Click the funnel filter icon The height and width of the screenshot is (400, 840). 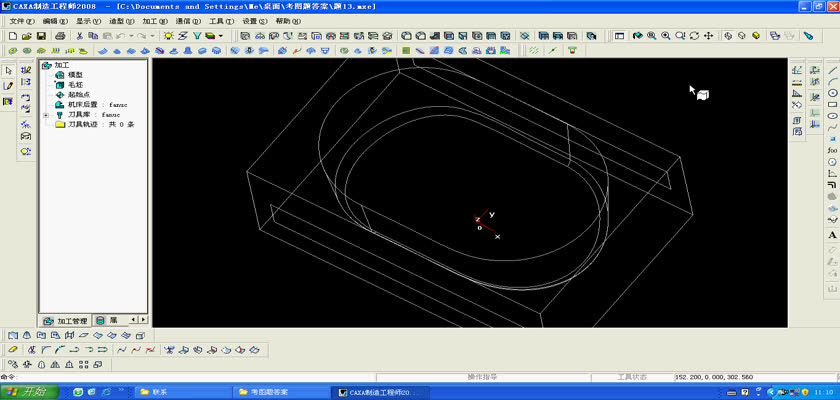click(197, 36)
